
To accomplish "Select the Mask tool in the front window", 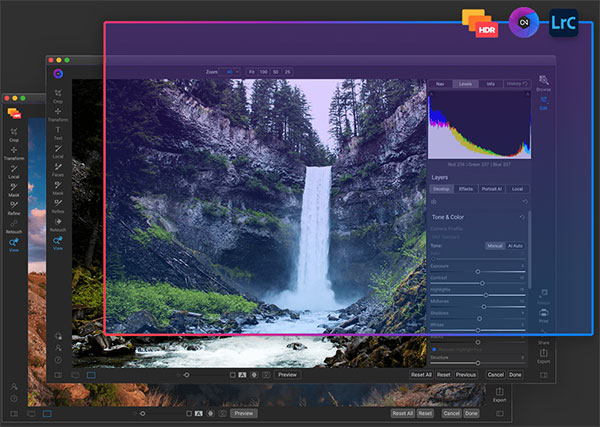I will tap(58, 187).
